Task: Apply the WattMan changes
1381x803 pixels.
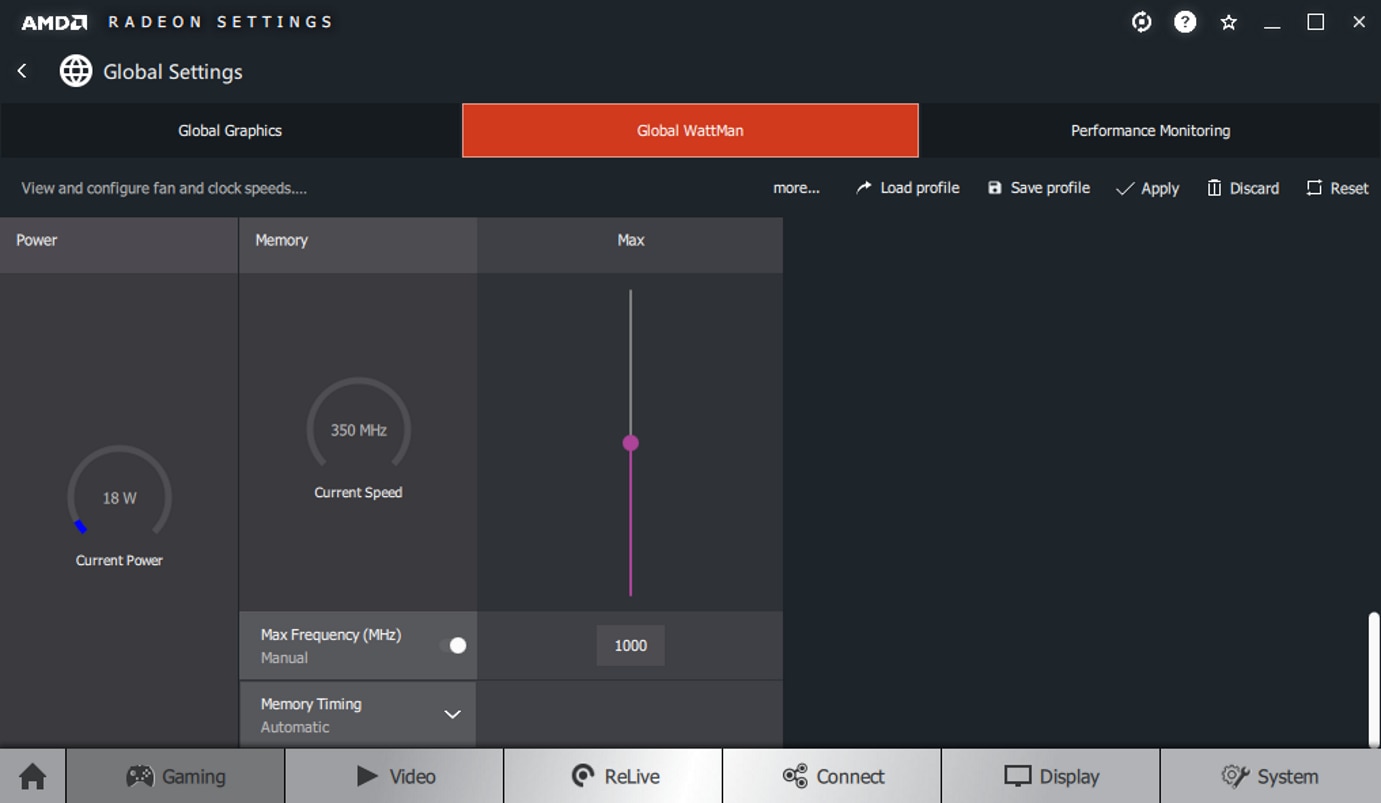Action: pos(1147,188)
